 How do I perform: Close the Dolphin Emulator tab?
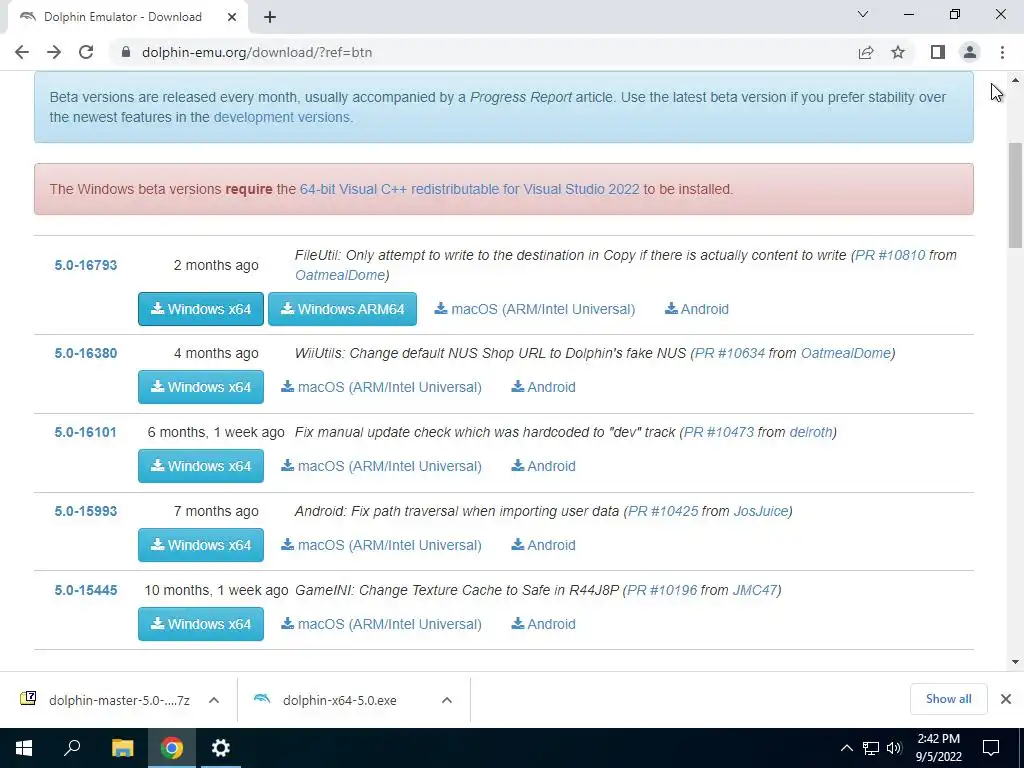coord(232,17)
